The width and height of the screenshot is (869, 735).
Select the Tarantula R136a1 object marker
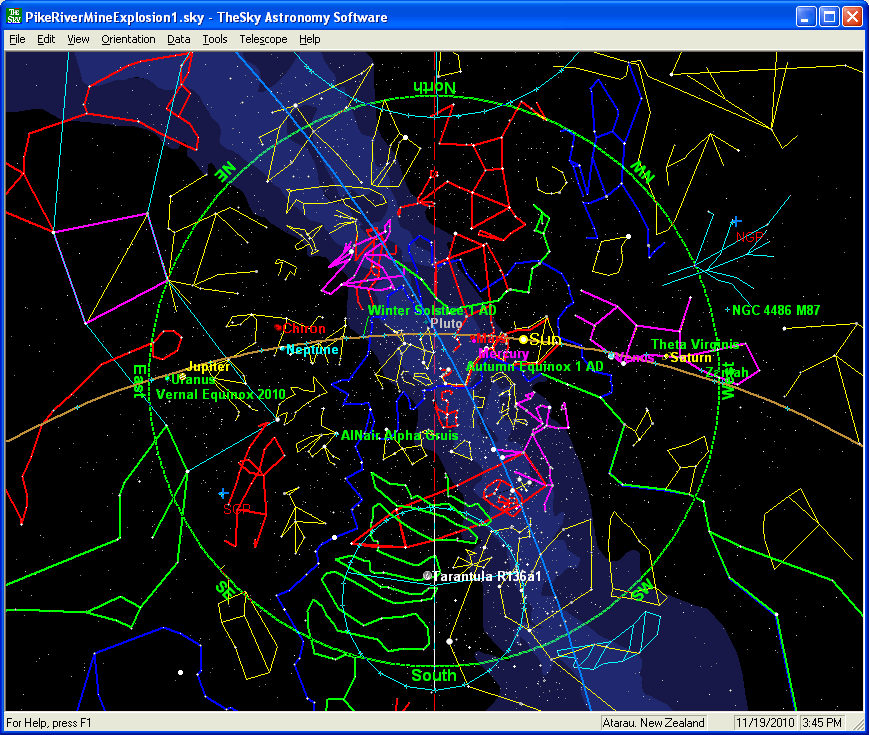[427, 577]
